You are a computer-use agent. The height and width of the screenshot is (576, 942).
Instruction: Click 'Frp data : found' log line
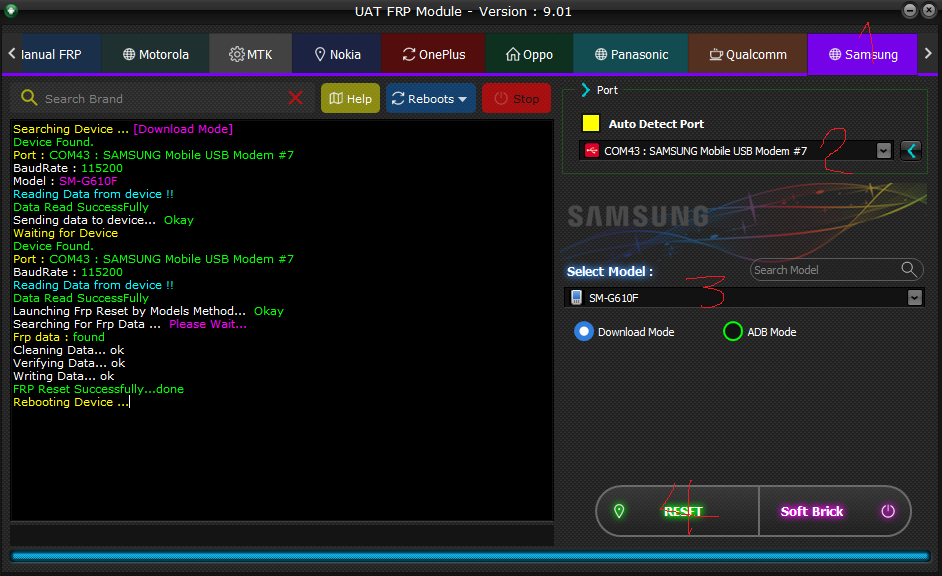point(59,338)
